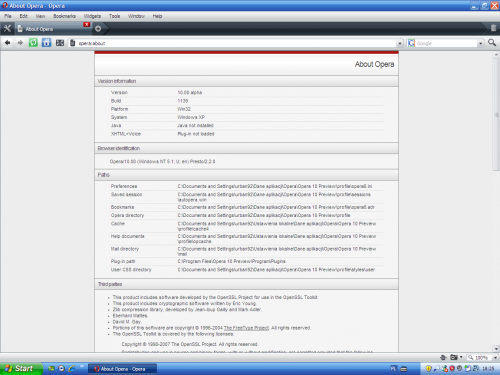The image size is (500, 375).
Task: Open the Windows Start button
Action: (x=21, y=369)
